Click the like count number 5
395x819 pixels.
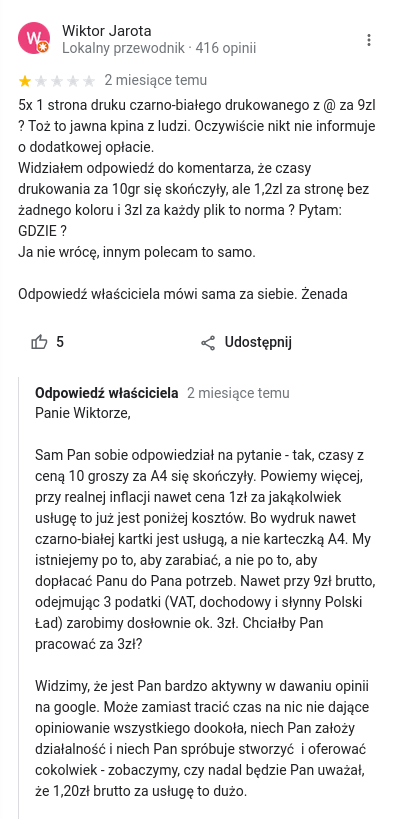(x=60, y=343)
